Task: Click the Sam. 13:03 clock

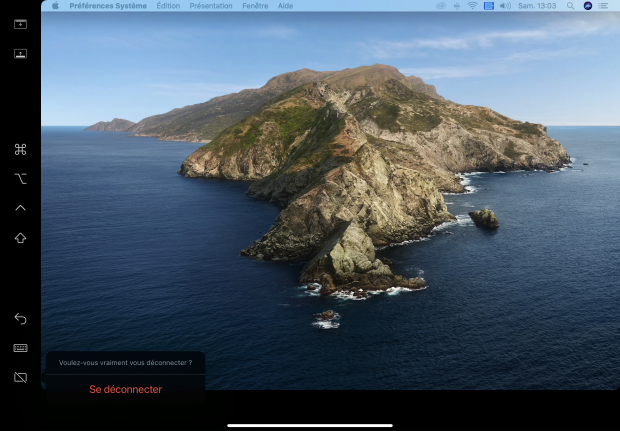Action: (537, 6)
